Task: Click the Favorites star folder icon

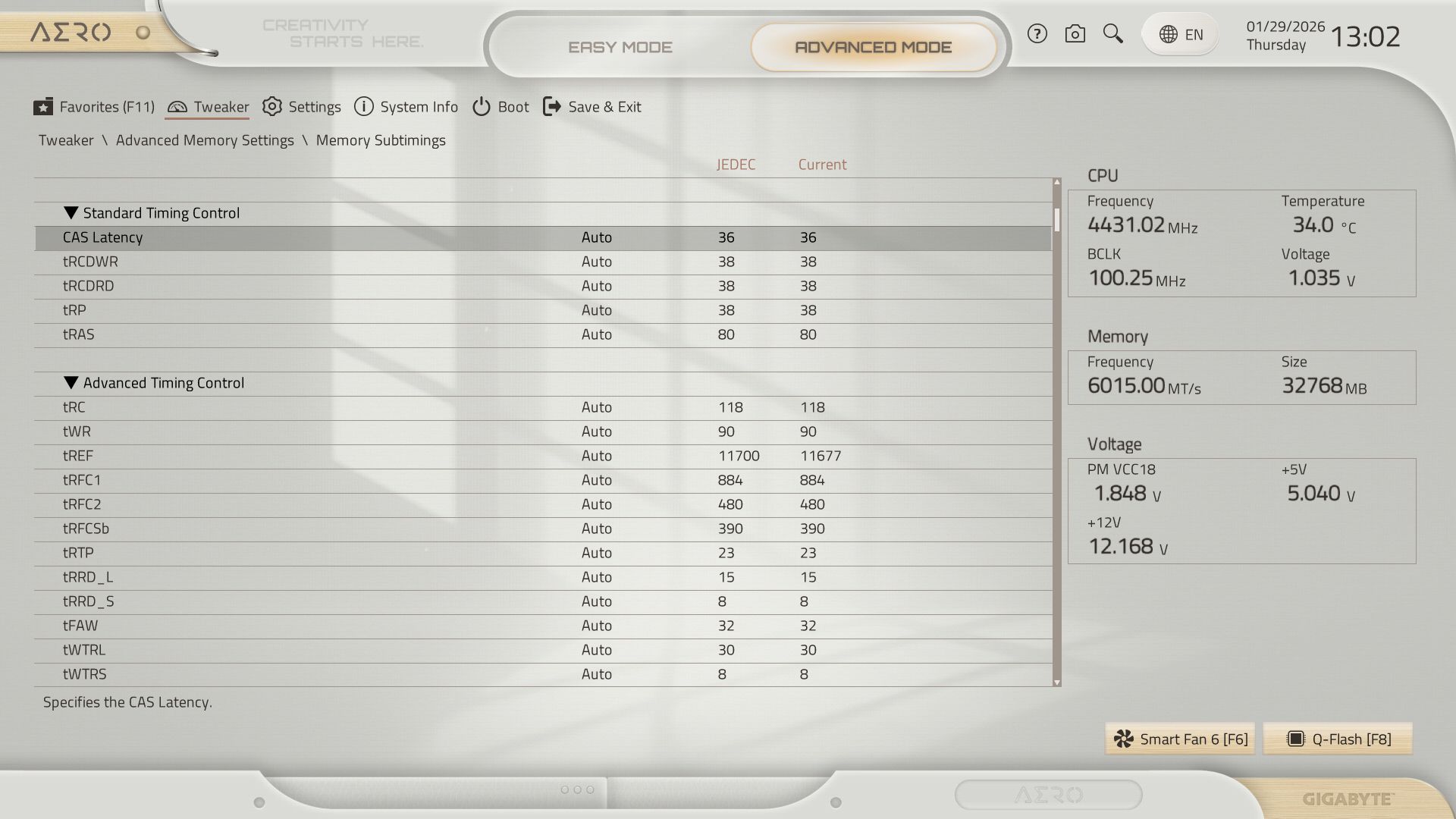Action: [43, 107]
